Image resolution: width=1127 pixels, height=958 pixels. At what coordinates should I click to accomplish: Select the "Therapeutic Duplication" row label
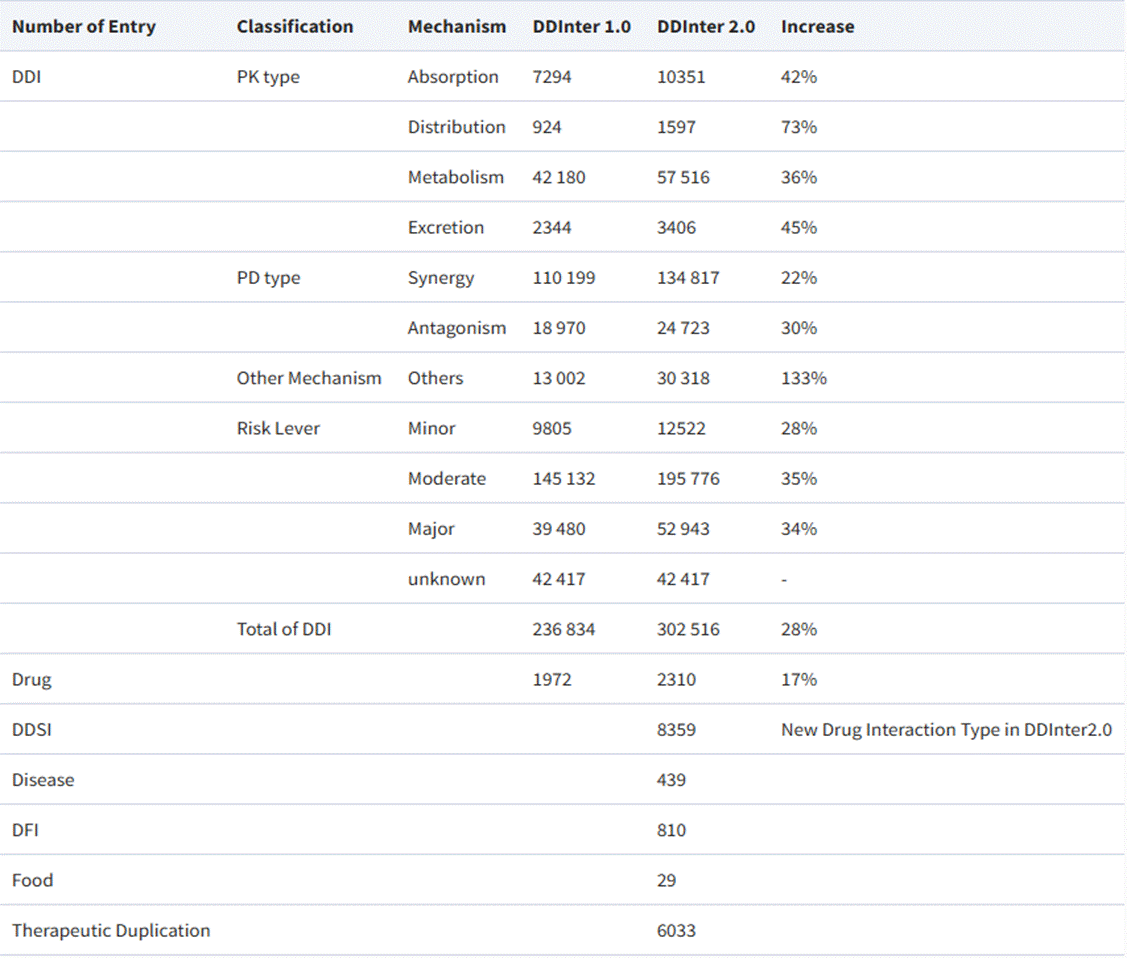111,931
